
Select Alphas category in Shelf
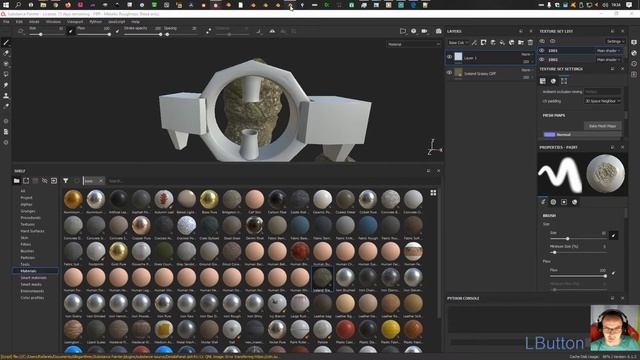pyautogui.click(x=26, y=204)
